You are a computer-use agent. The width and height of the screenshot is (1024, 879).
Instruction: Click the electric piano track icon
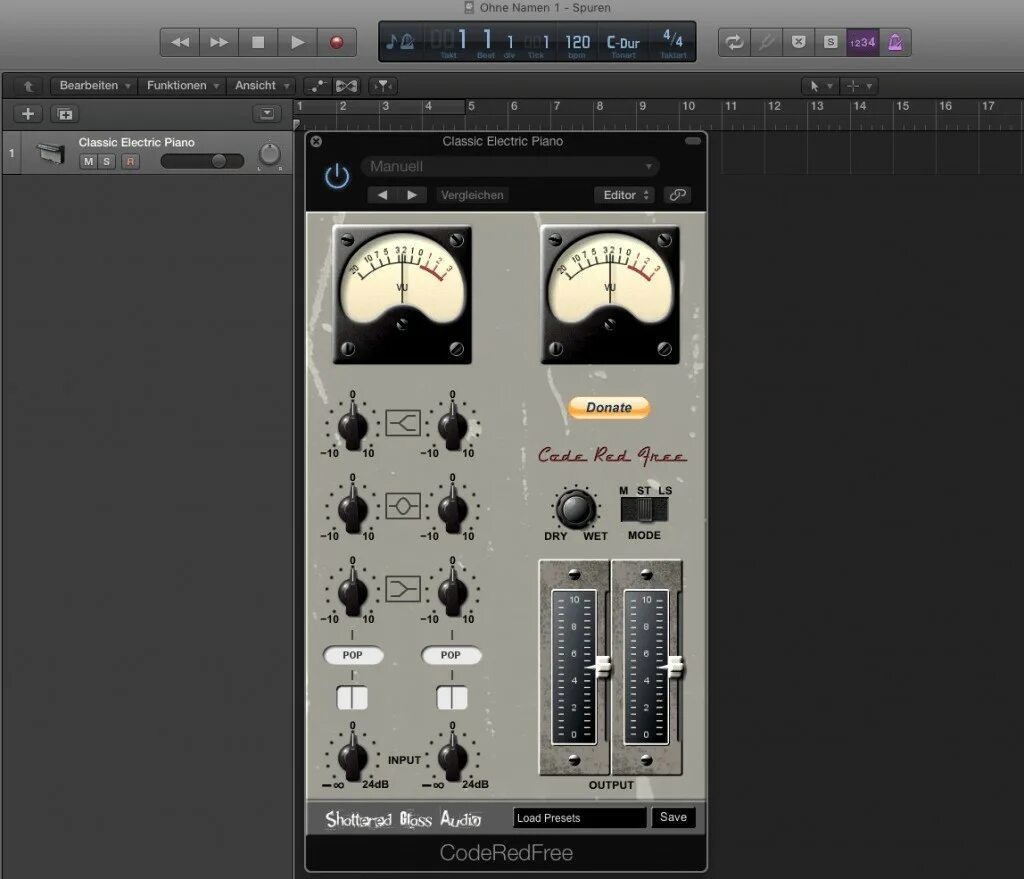[50, 153]
